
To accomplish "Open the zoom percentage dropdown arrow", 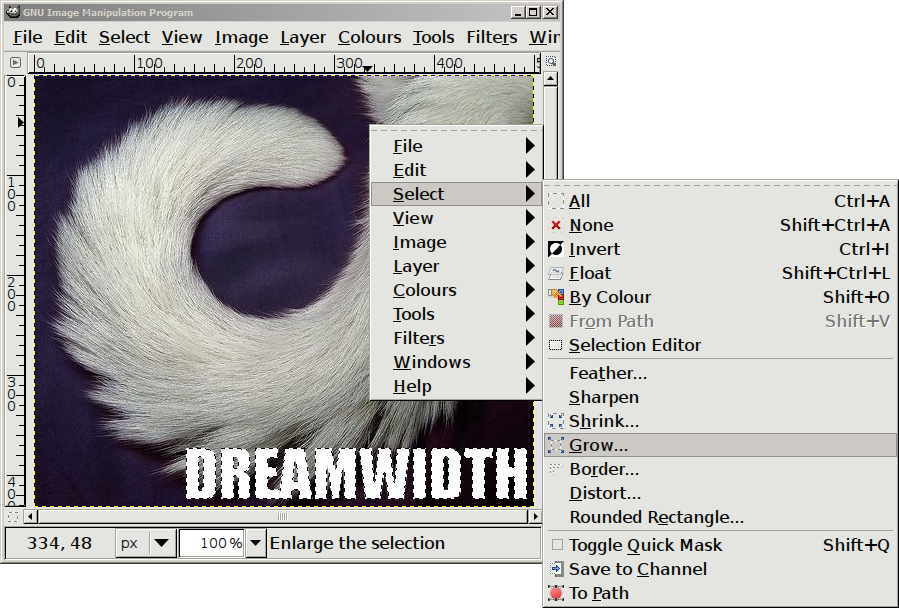I will pos(256,543).
